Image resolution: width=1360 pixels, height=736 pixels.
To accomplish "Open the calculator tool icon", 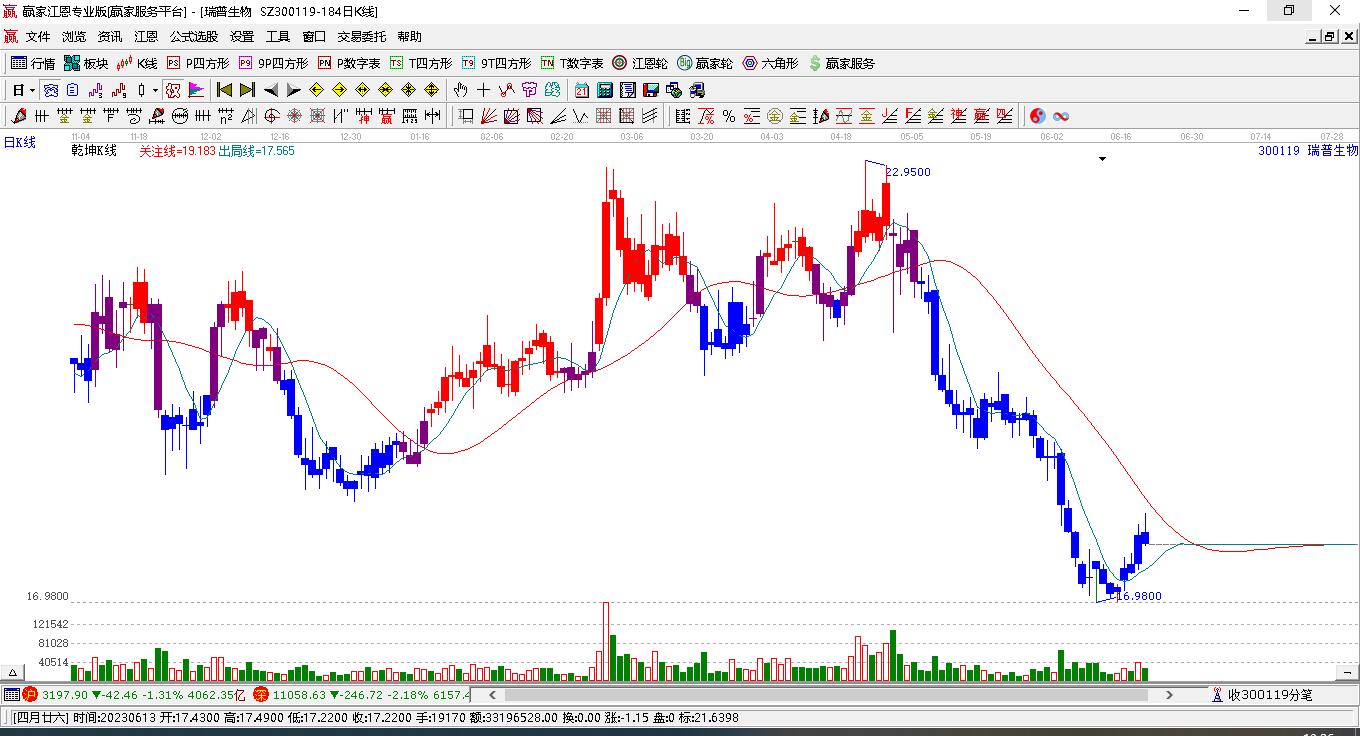I will 605,90.
